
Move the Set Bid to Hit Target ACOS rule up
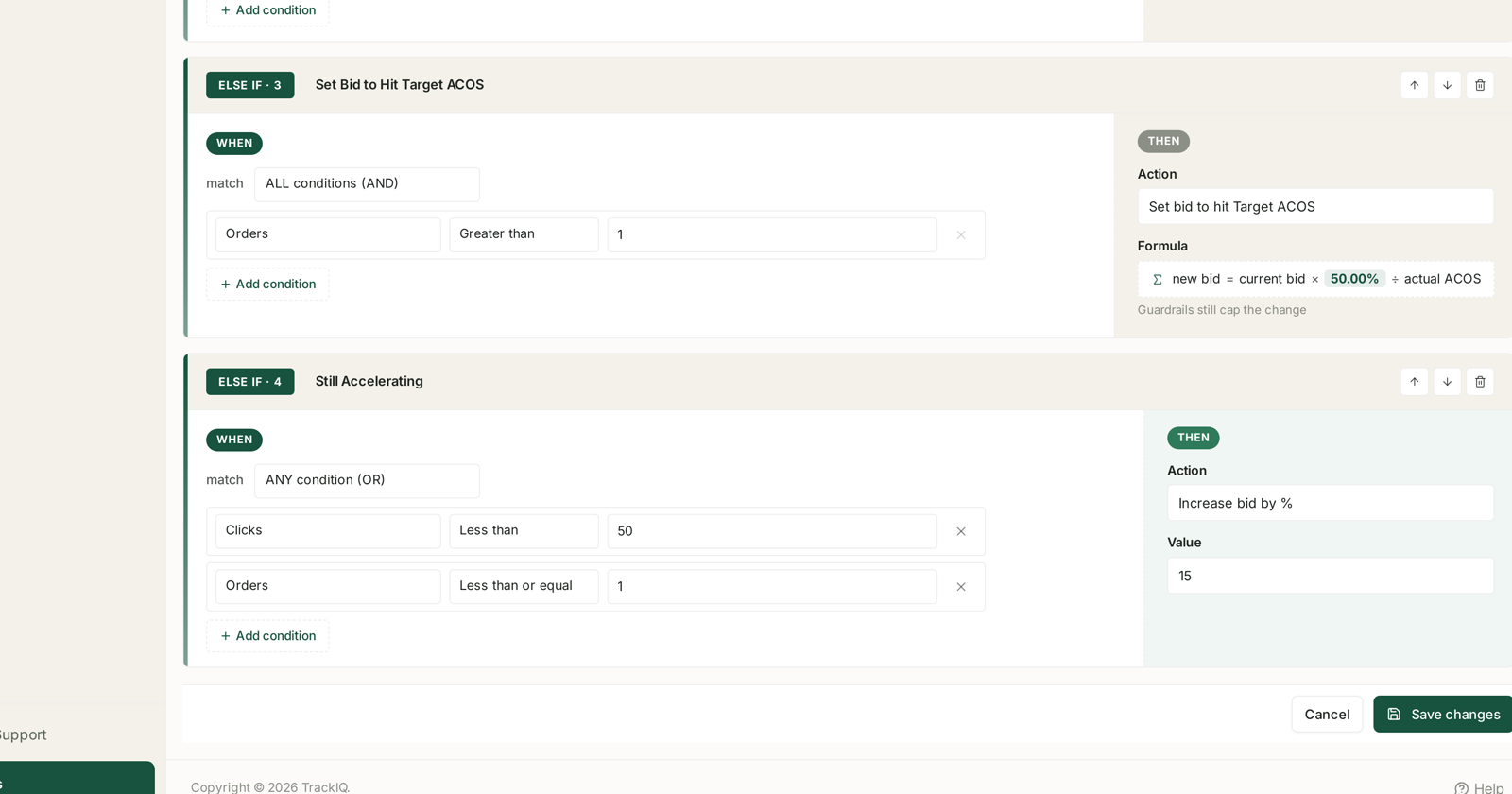tap(1414, 85)
